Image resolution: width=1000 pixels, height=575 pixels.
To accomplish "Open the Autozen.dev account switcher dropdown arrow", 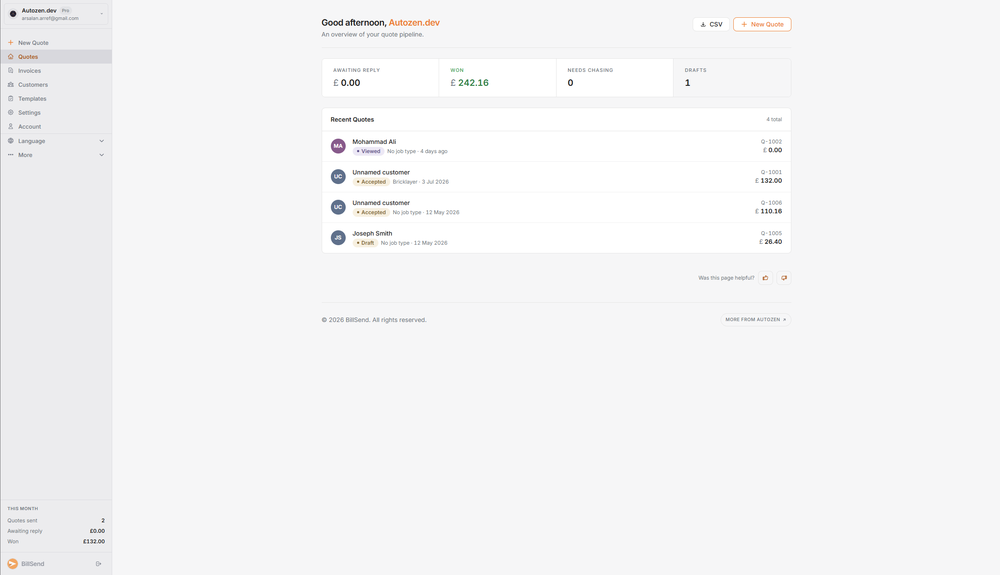I will [101, 14].
